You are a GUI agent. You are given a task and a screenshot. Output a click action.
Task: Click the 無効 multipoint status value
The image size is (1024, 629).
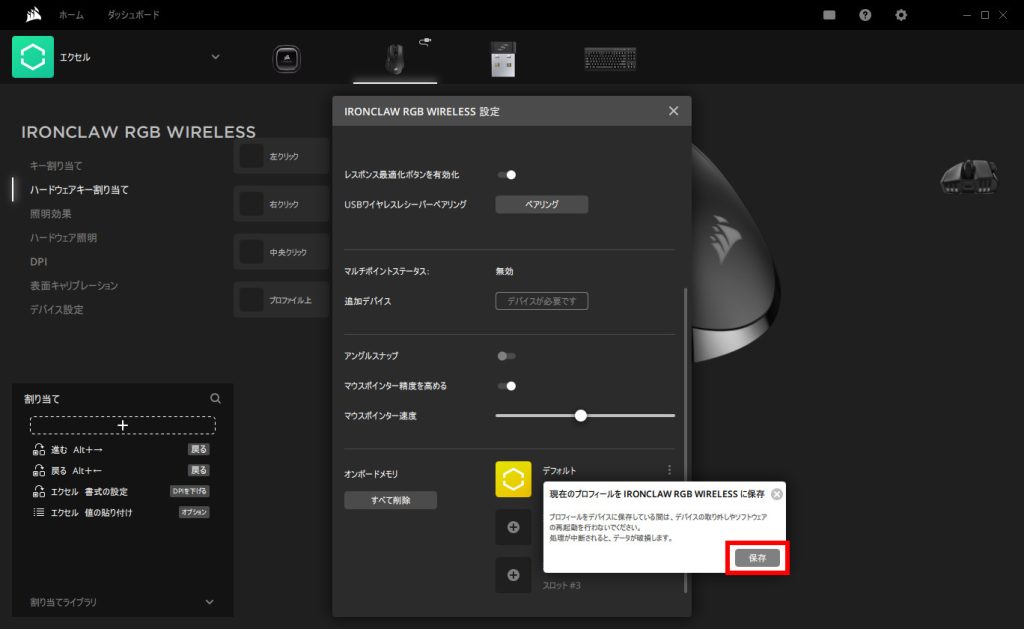(504, 271)
